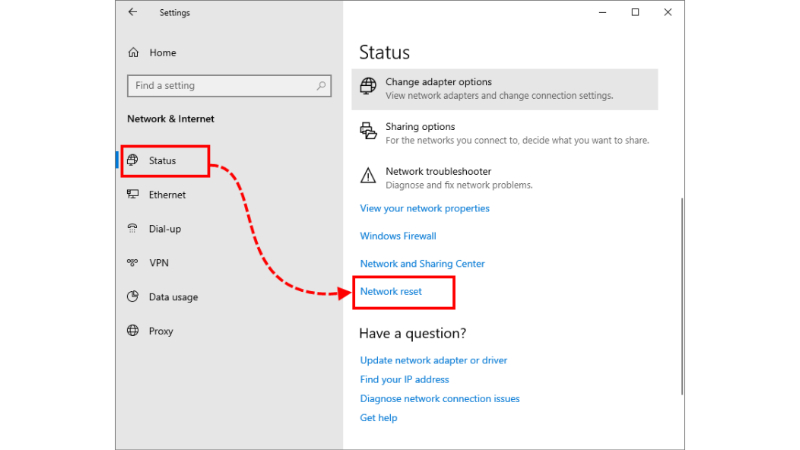Select the Status page label

pyautogui.click(x=162, y=161)
